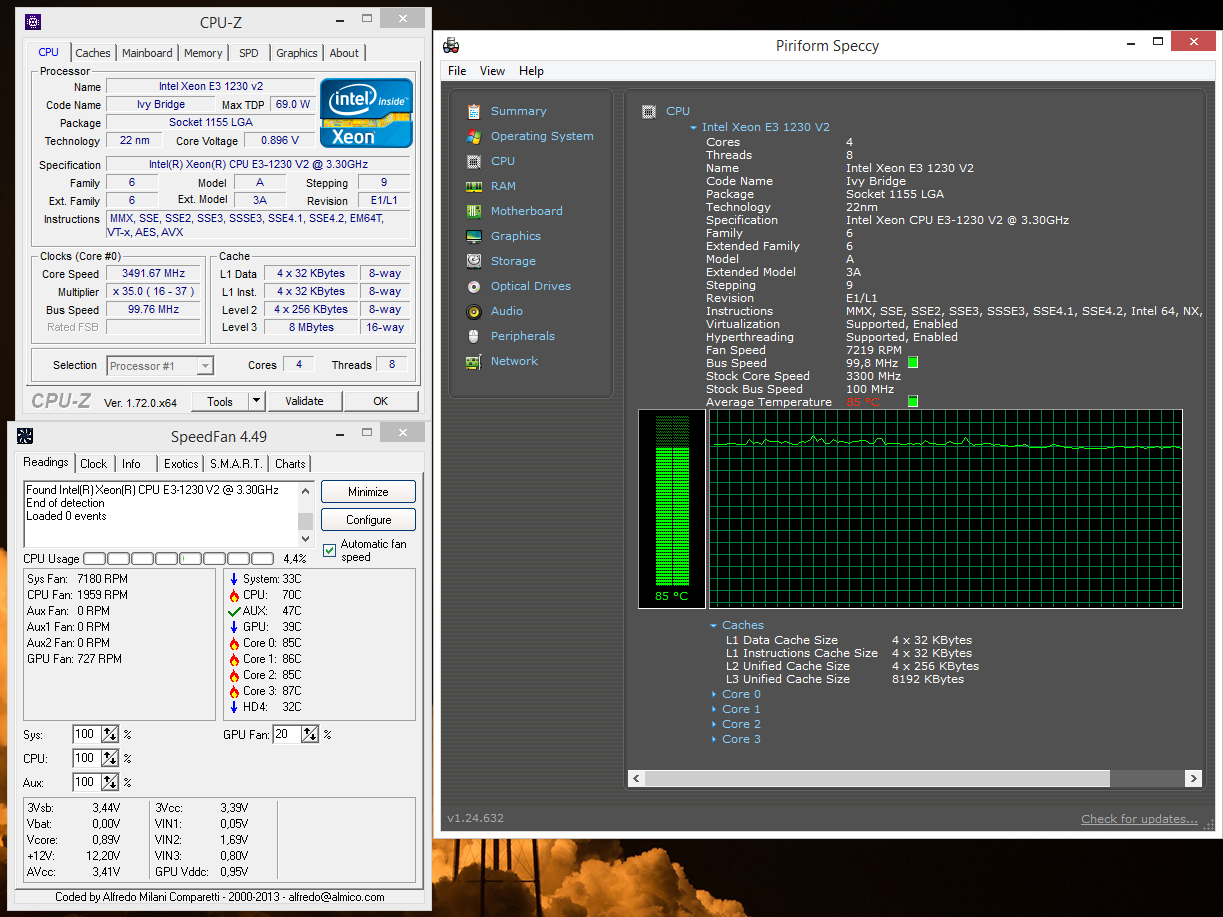Open the File menu in Speccy

click(x=457, y=71)
